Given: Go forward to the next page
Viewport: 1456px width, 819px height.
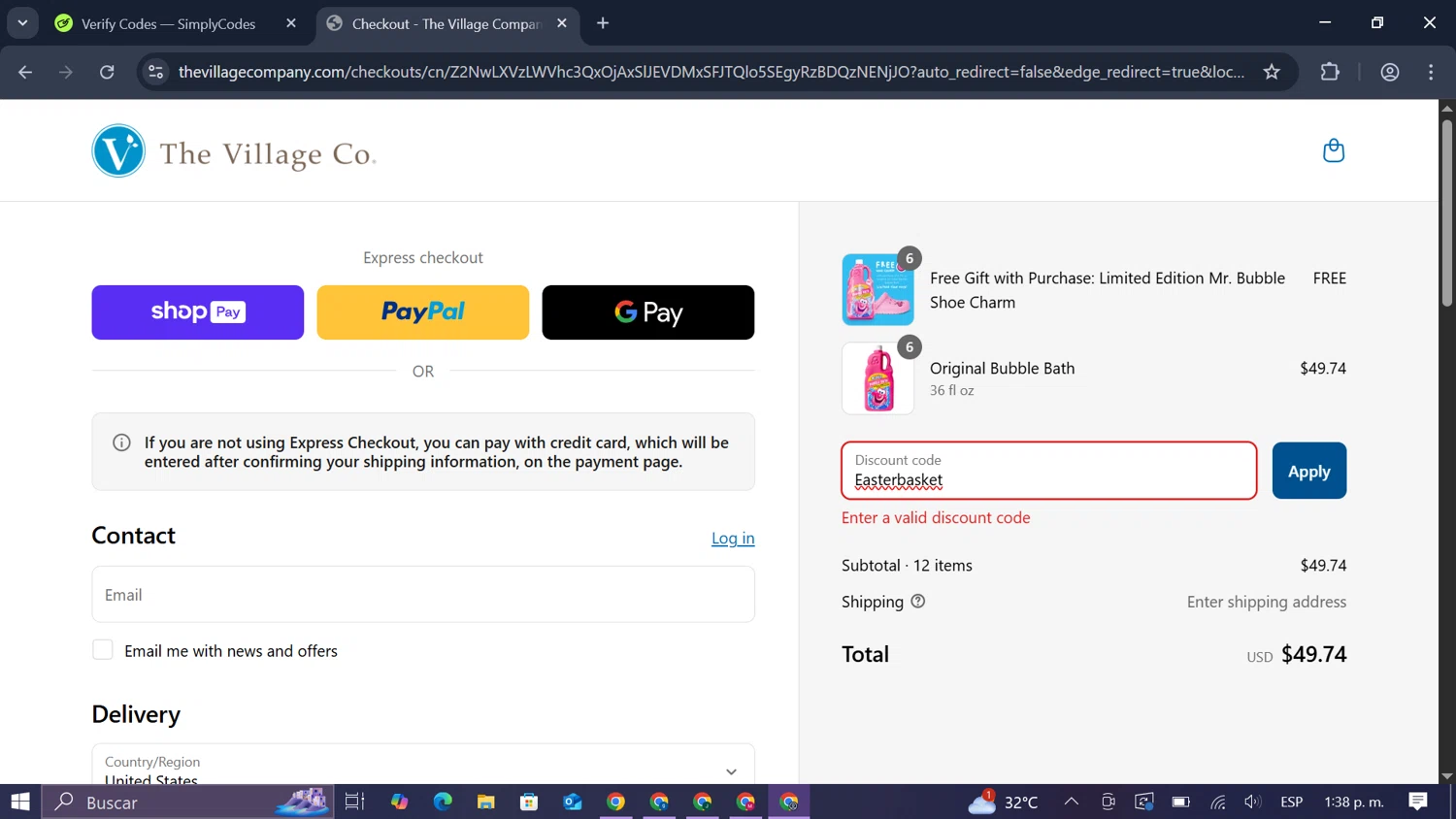Looking at the screenshot, I should 66,72.
